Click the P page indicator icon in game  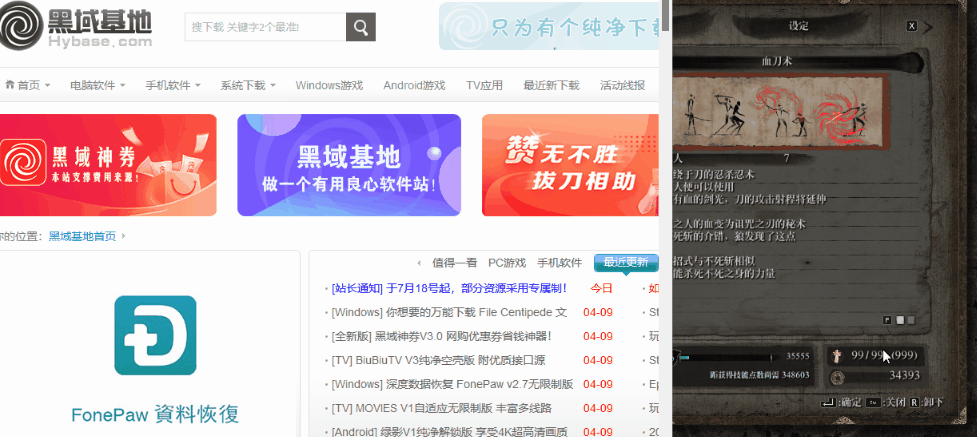click(x=887, y=320)
